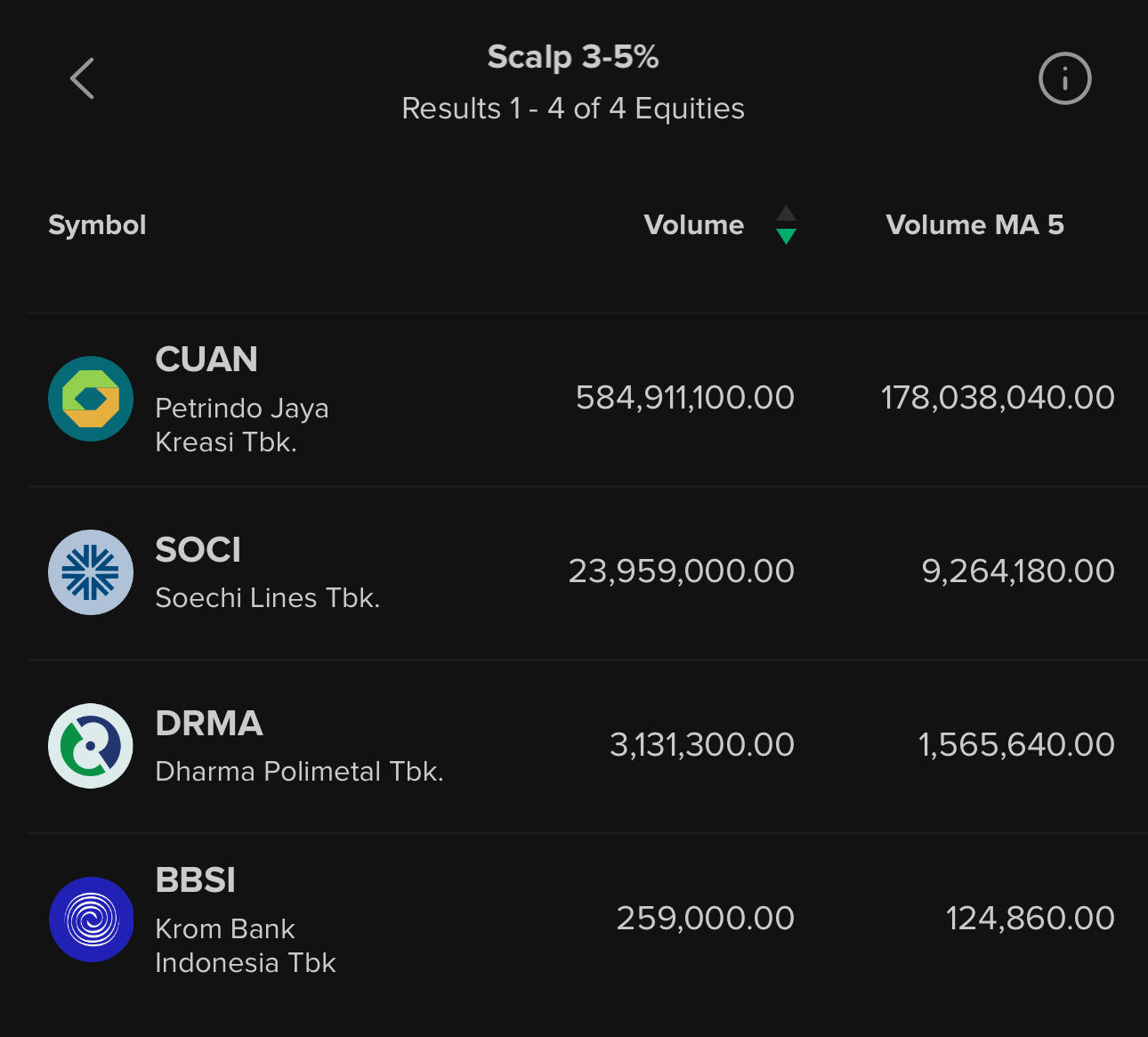Tap the DRMA company logo

tap(91, 746)
